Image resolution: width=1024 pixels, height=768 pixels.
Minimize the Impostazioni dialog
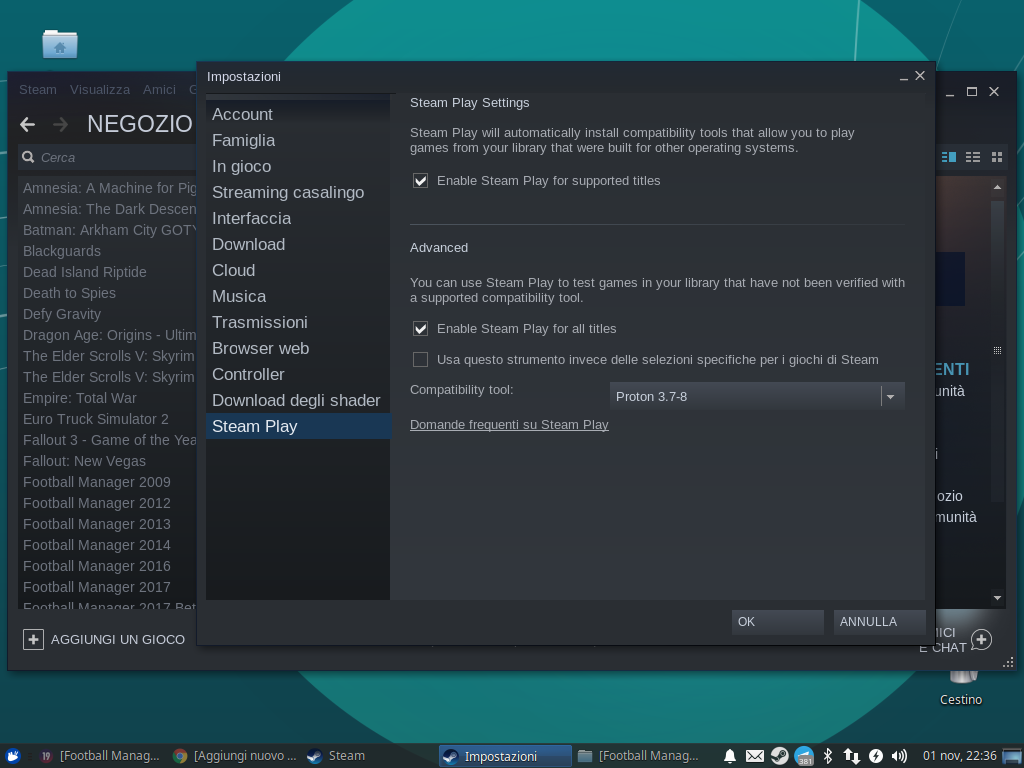(904, 77)
